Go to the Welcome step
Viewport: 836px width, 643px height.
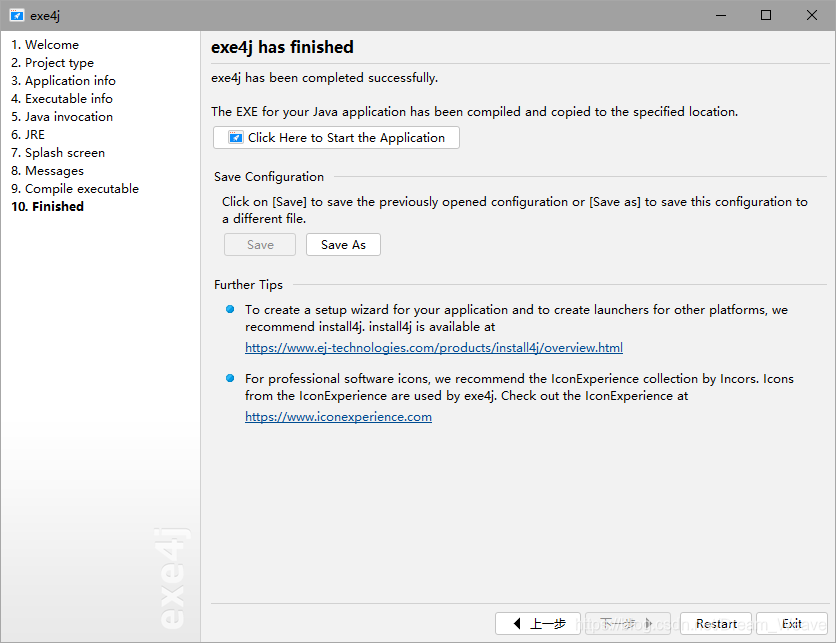(45, 45)
